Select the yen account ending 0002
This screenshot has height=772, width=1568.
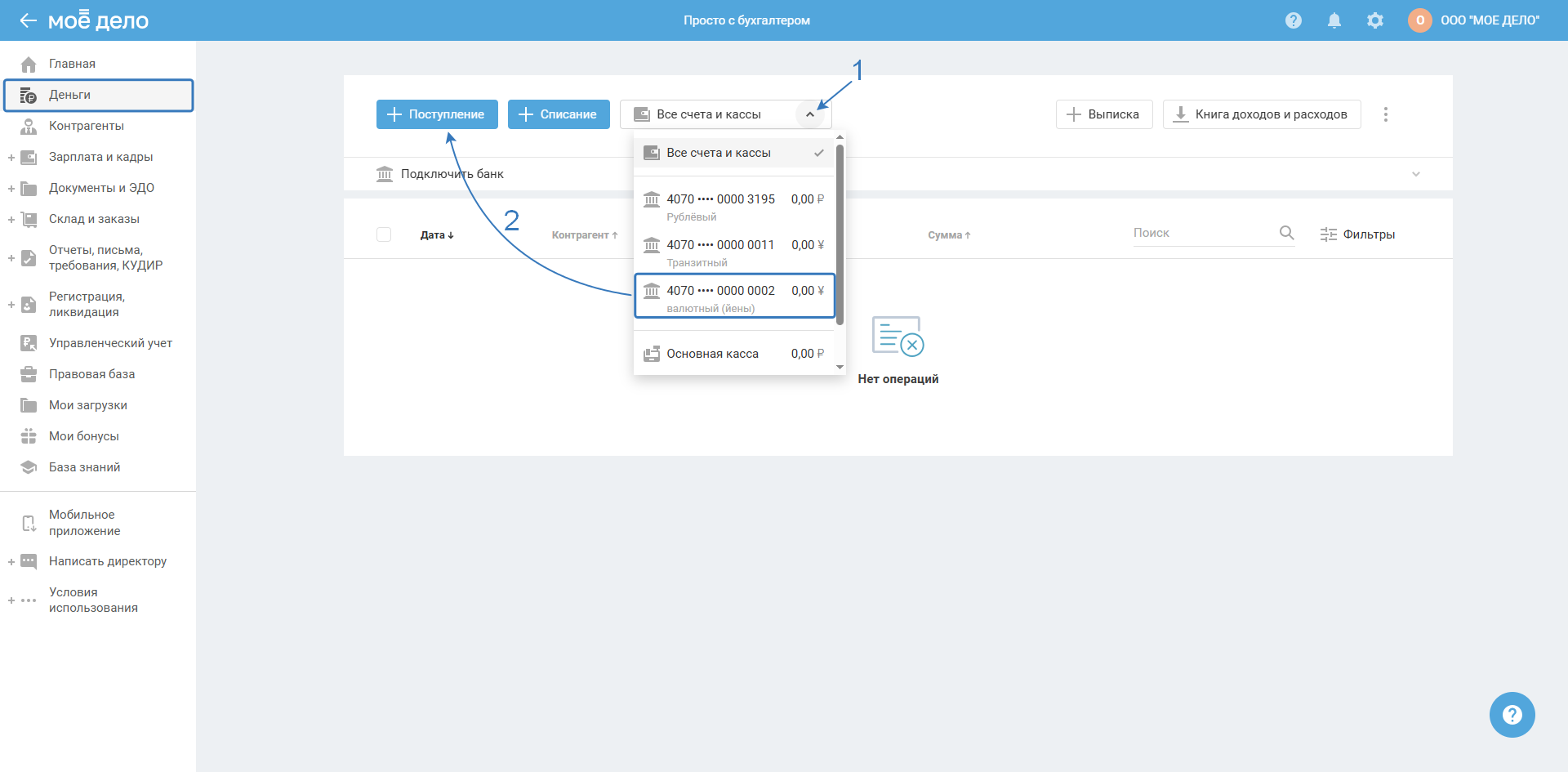[x=734, y=296]
